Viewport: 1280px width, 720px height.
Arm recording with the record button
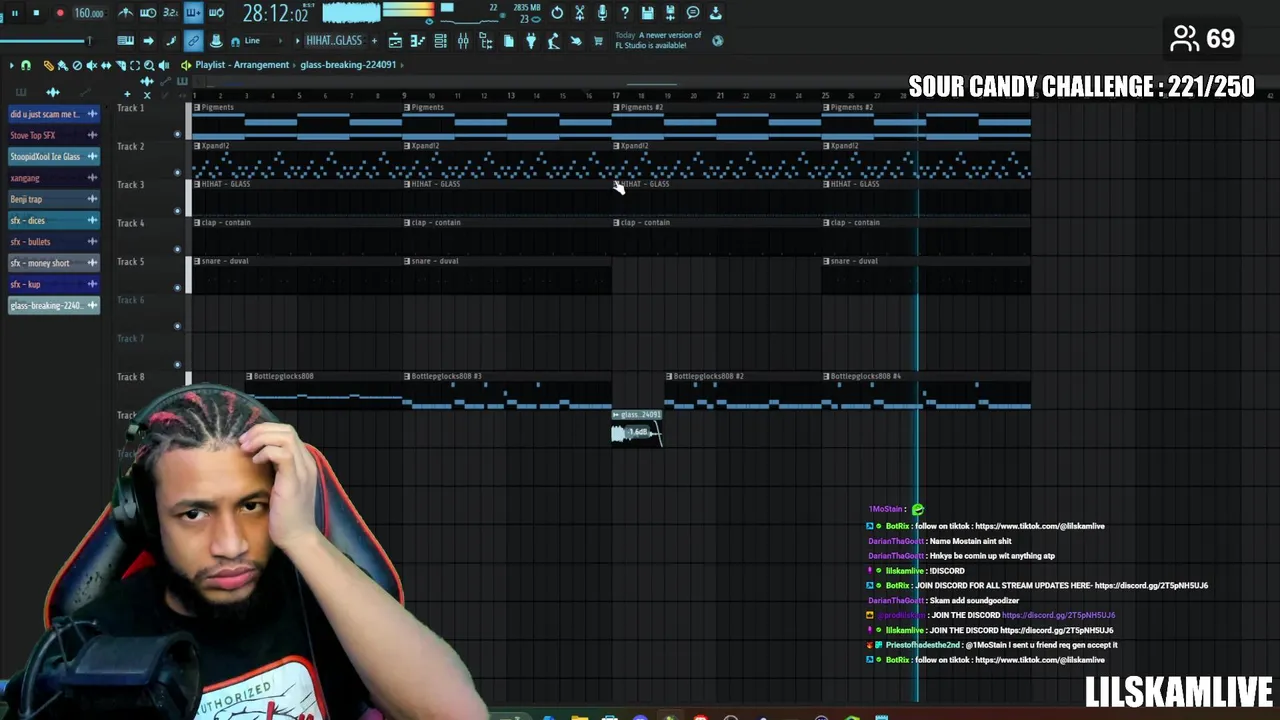(60, 13)
